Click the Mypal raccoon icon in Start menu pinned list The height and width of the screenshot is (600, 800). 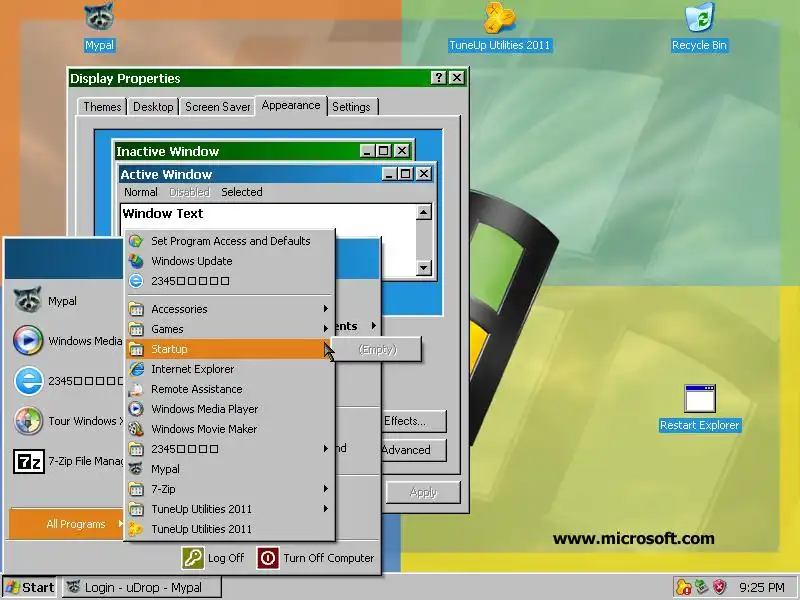28,301
